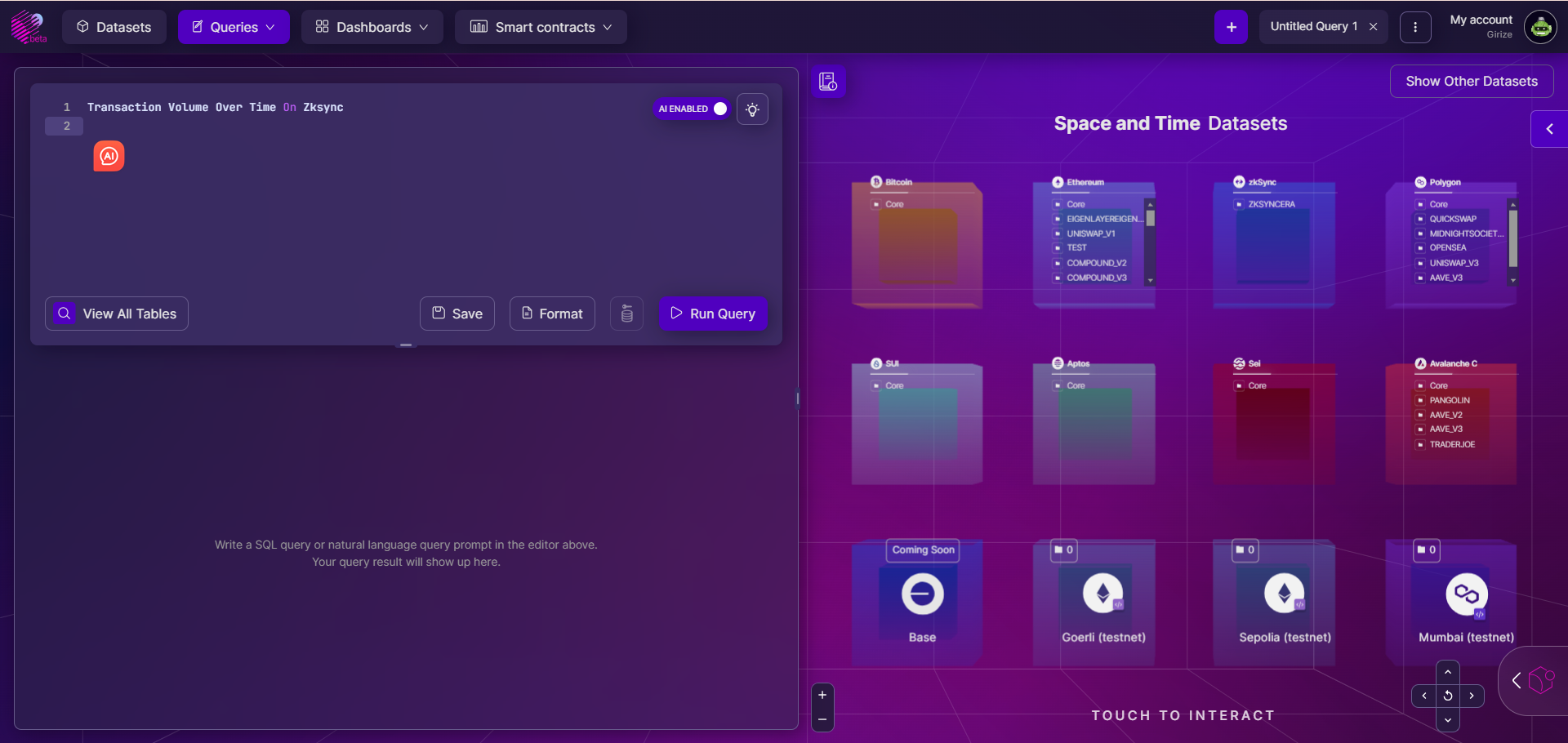Viewport: 1568px width, 743px height.
Task: Click the editor resize handle below Run Query
Action: [406, 345]
